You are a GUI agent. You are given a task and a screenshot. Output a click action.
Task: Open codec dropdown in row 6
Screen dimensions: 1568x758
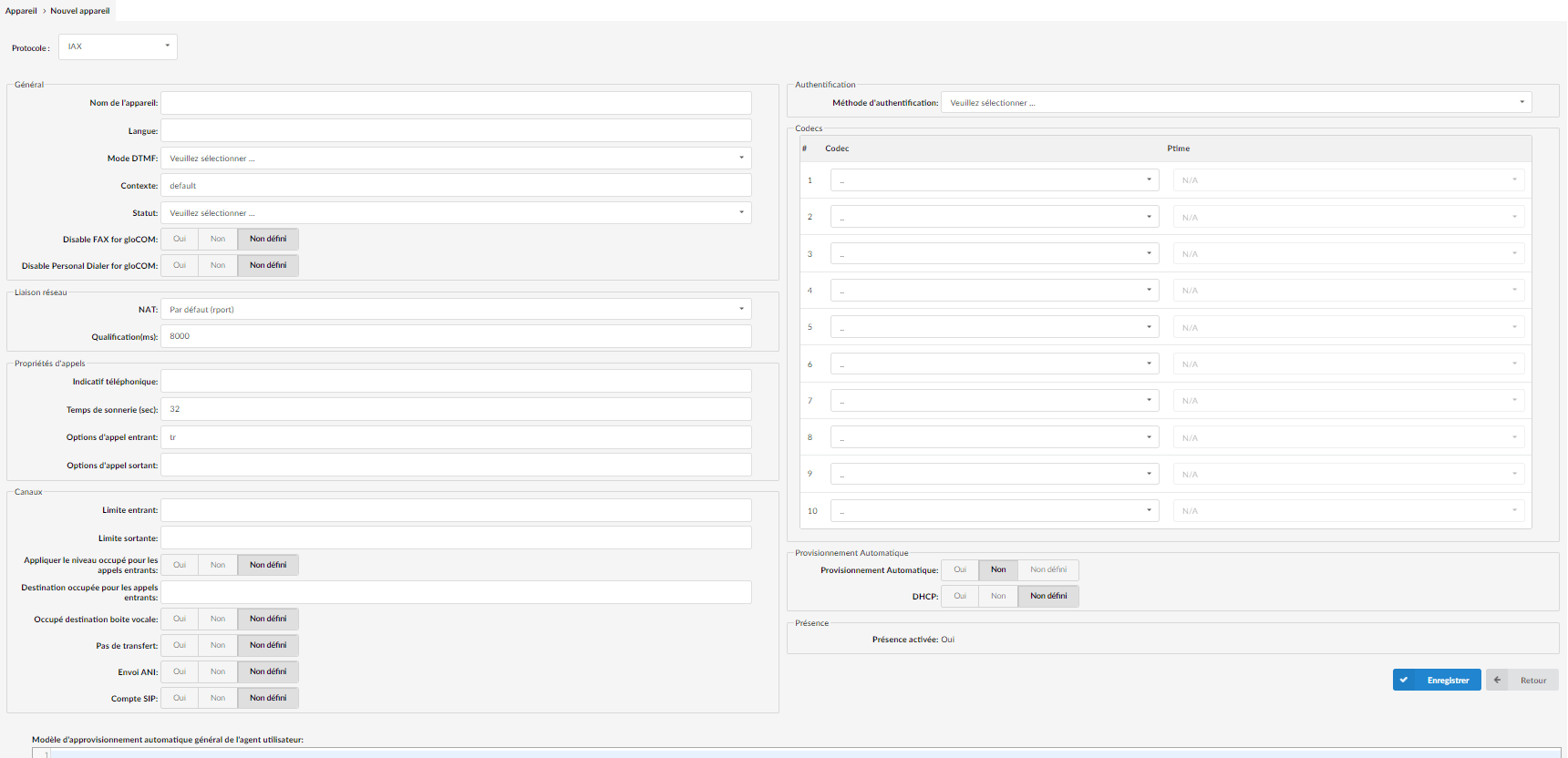tap(995, 364)
